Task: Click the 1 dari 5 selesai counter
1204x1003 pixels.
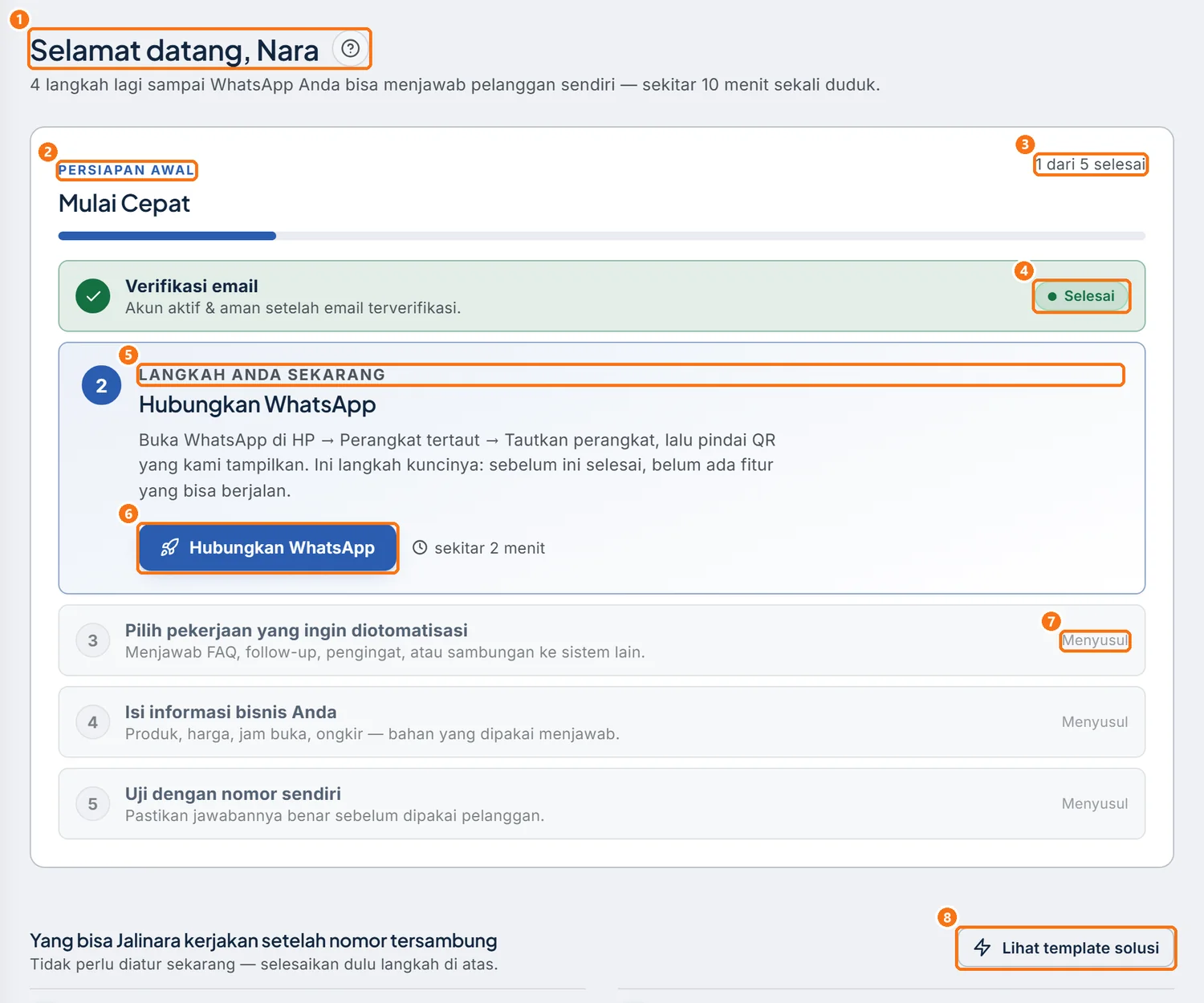Action: pos(1090,164)
